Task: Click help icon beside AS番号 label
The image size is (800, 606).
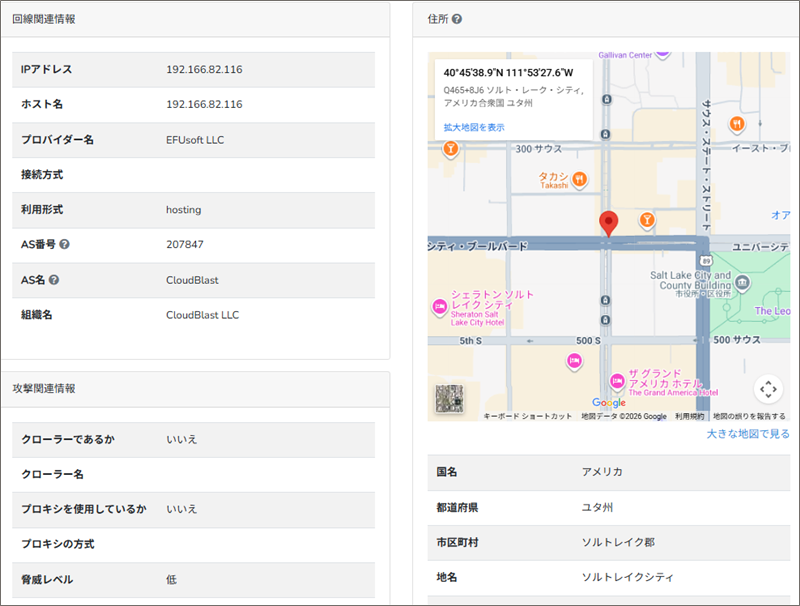Action: coord(65,245)
